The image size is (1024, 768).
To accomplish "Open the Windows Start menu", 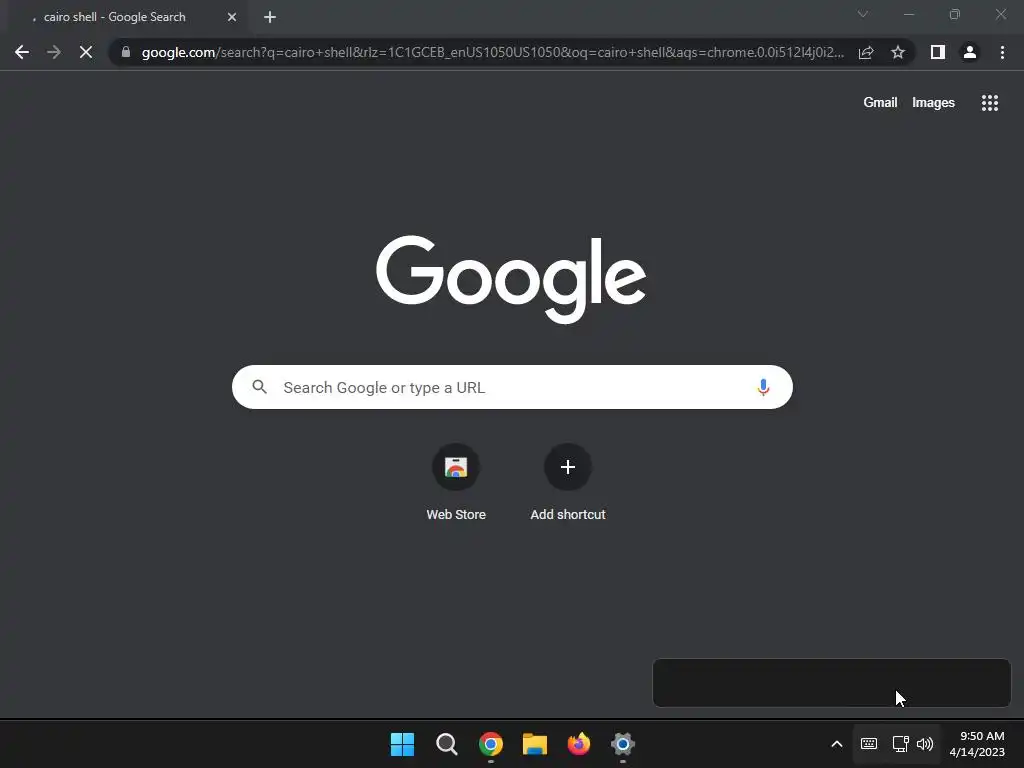I will pos(402,744).
